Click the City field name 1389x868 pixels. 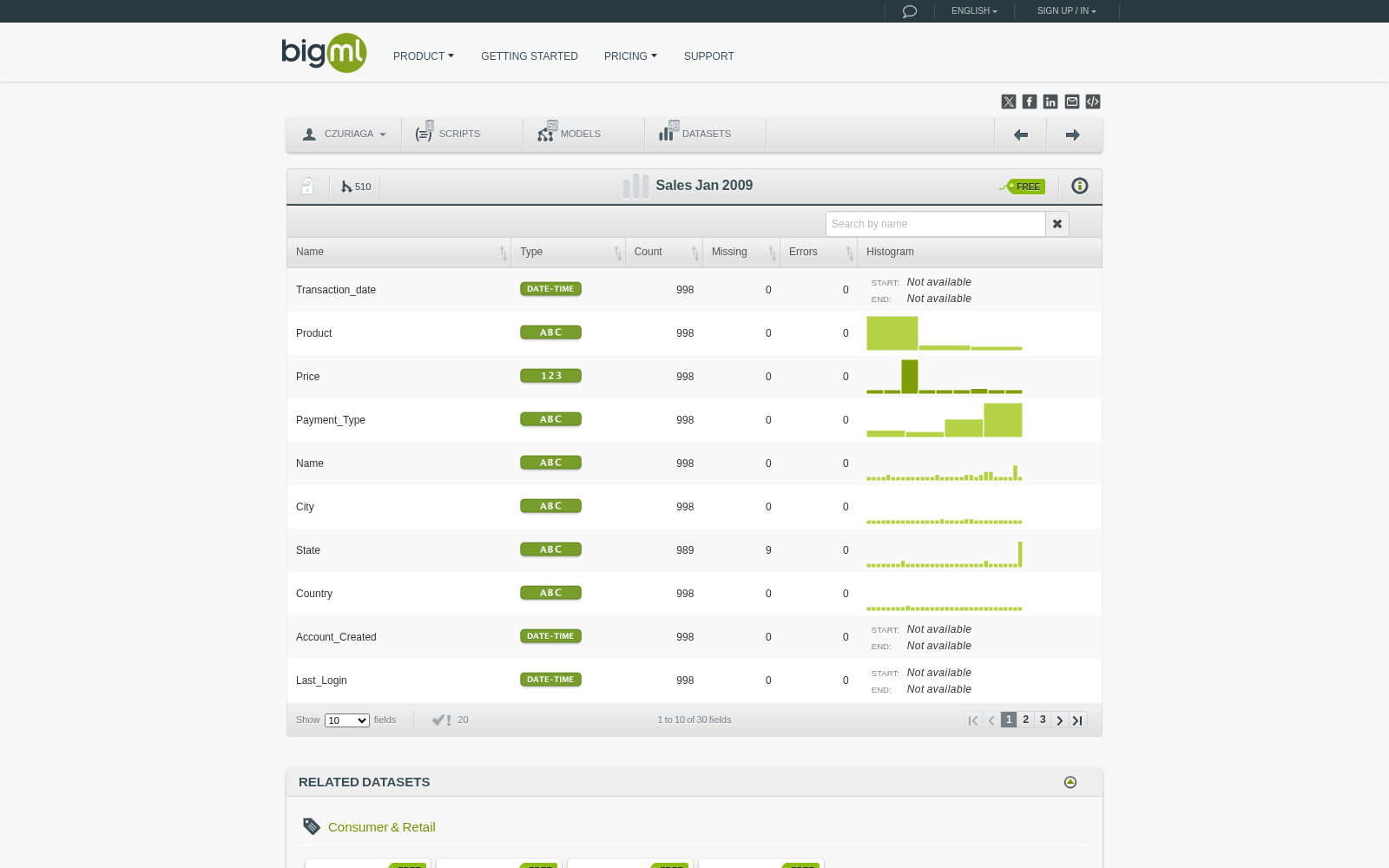[305, 507]
